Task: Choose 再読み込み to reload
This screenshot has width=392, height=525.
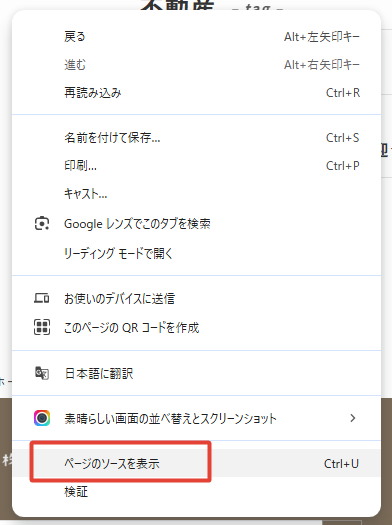Action: click(197, 92)
